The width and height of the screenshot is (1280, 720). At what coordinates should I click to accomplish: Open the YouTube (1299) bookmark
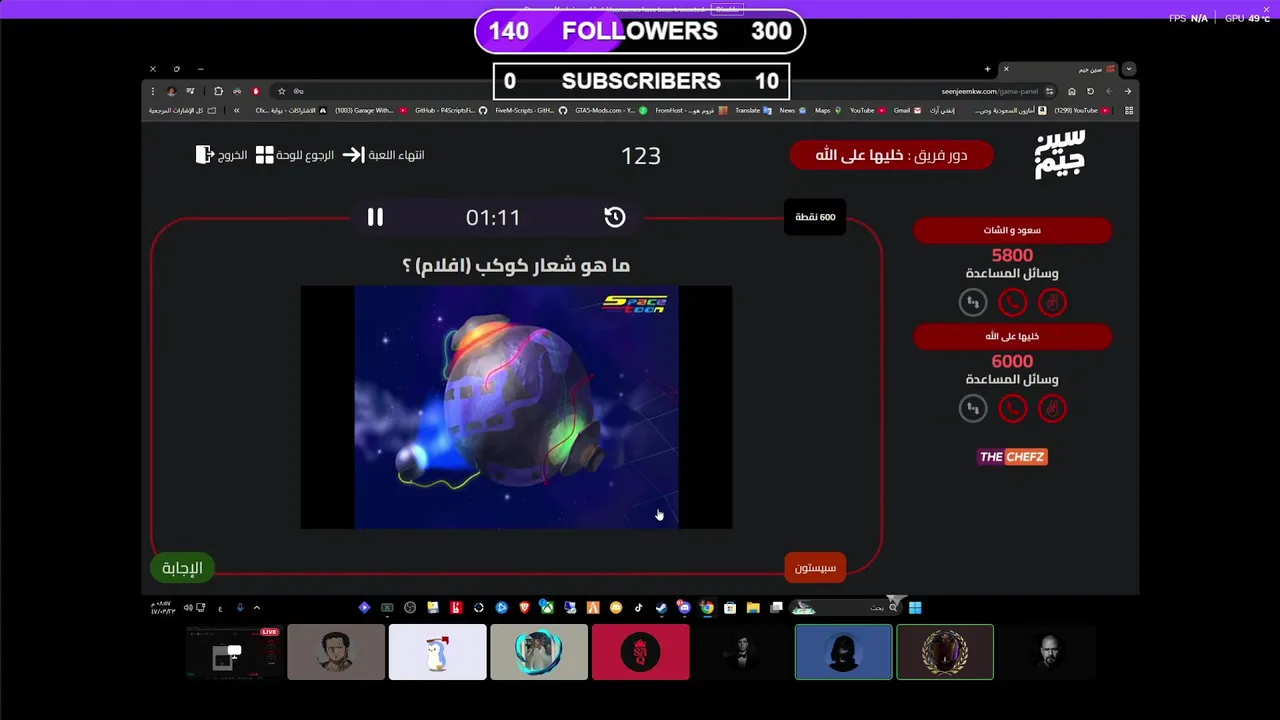(x=1083, y=110)
